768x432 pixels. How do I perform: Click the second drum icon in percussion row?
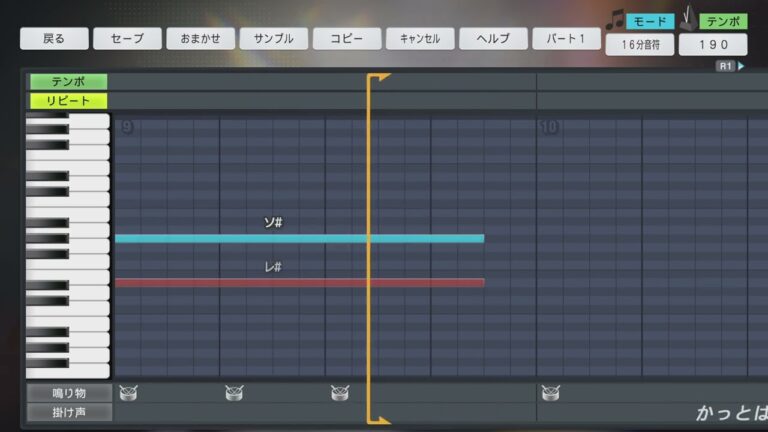235,393
